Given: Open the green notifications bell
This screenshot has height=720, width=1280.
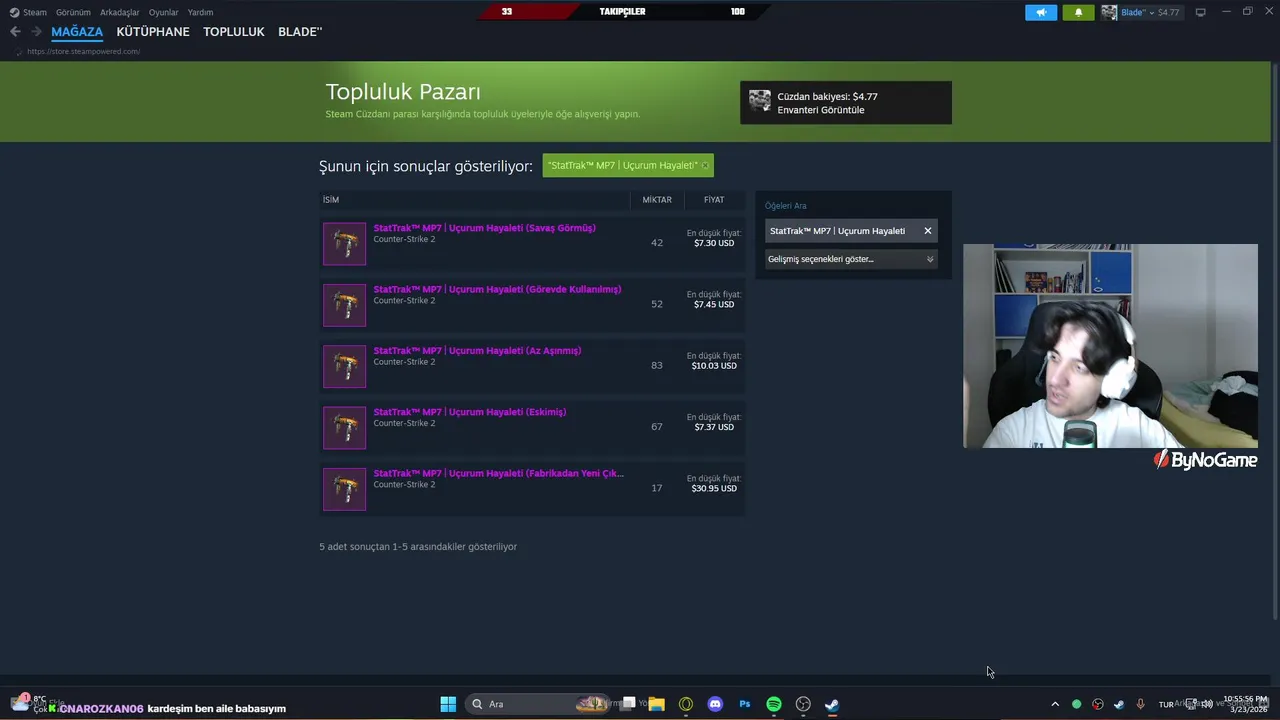Looking at the screenshot, I should [1078, 12].
